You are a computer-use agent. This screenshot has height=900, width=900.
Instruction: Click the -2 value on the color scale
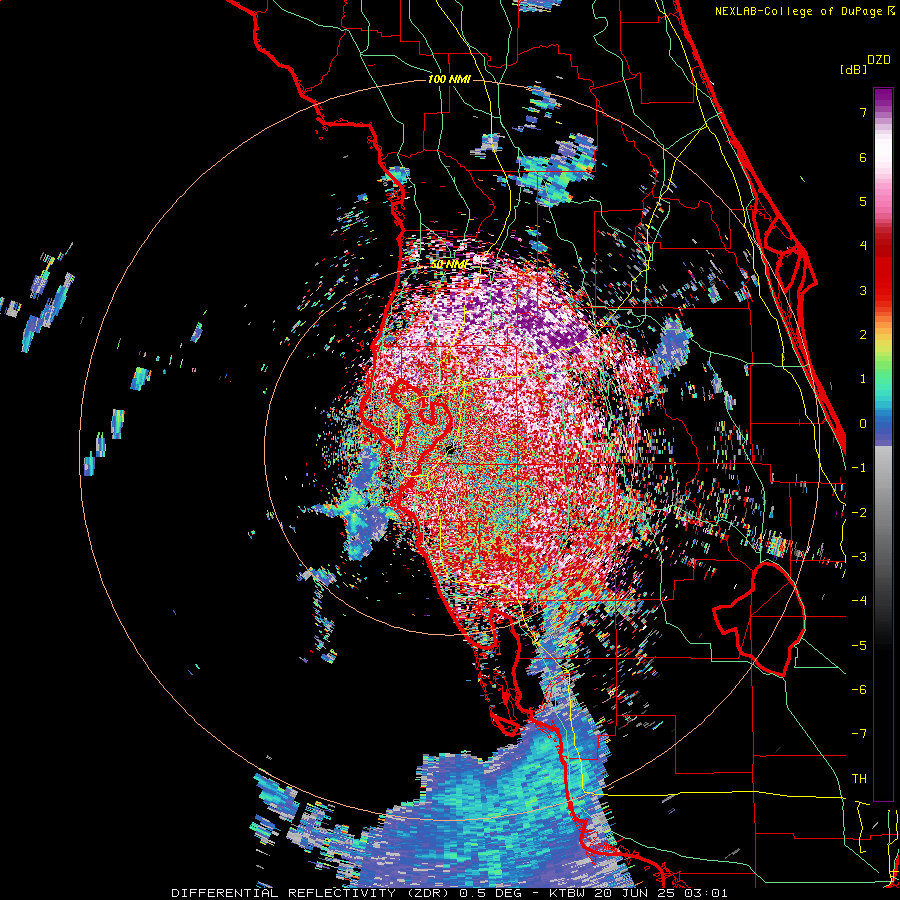[859, 512]
